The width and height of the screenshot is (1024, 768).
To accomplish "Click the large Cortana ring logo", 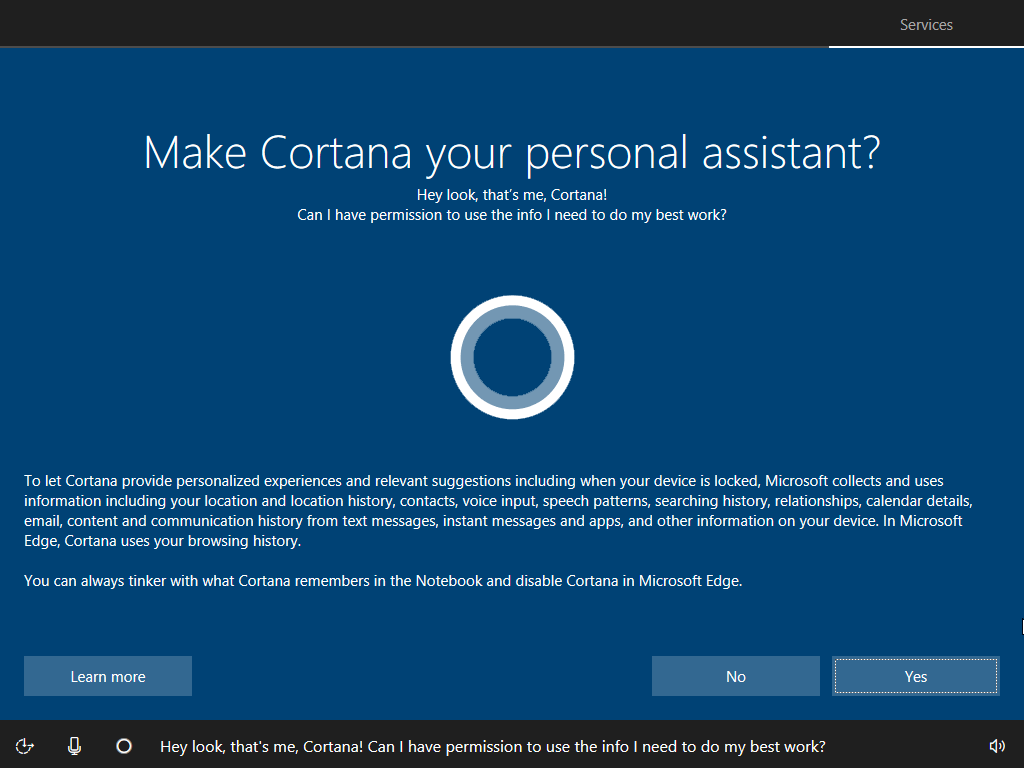I will point(512,357).
